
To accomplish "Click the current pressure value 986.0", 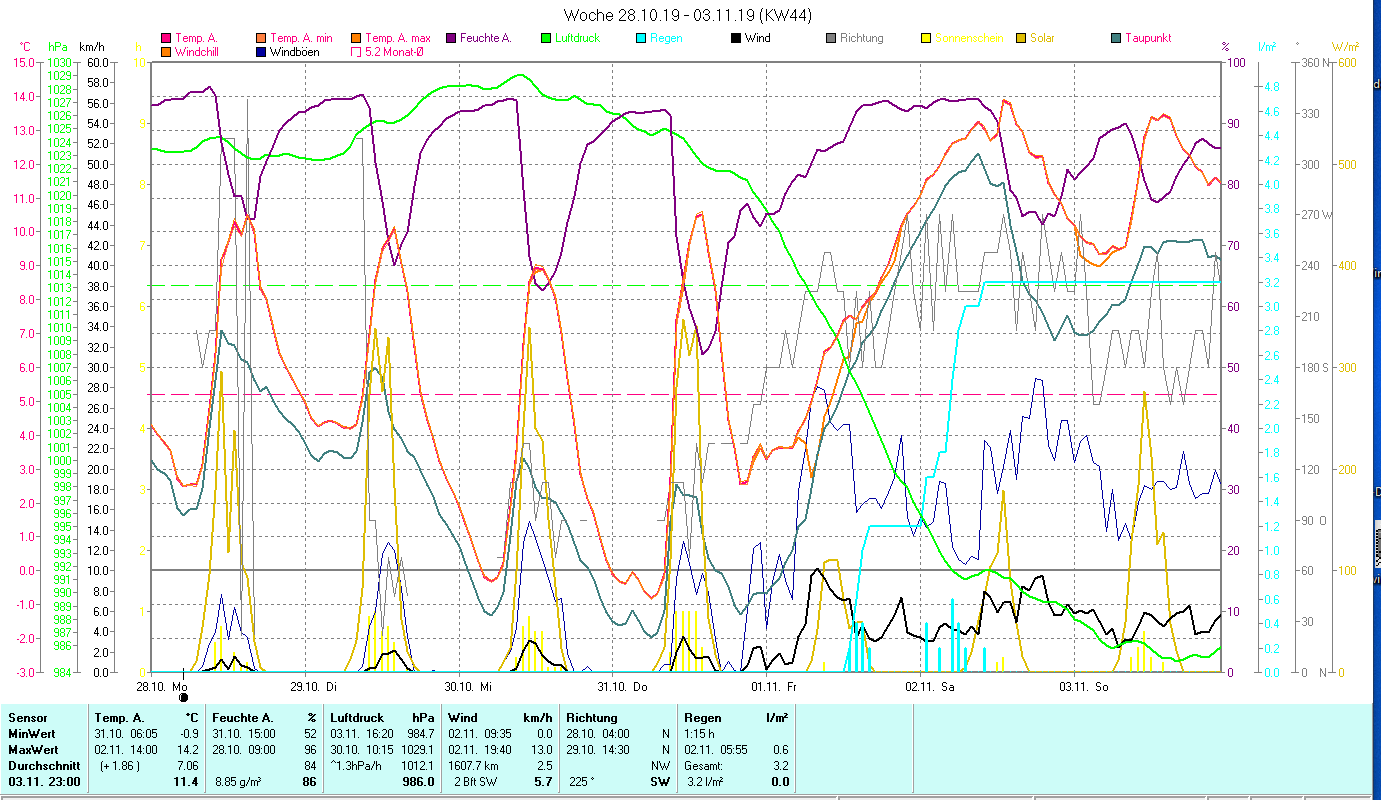I will [418, 782].
